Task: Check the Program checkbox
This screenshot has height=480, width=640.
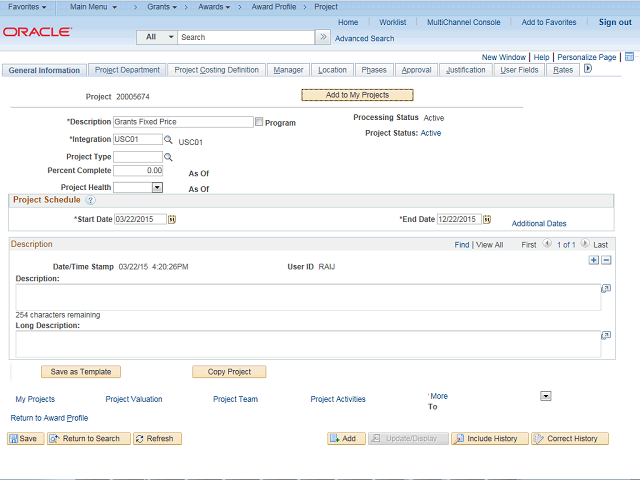Action: click(259, 122)
